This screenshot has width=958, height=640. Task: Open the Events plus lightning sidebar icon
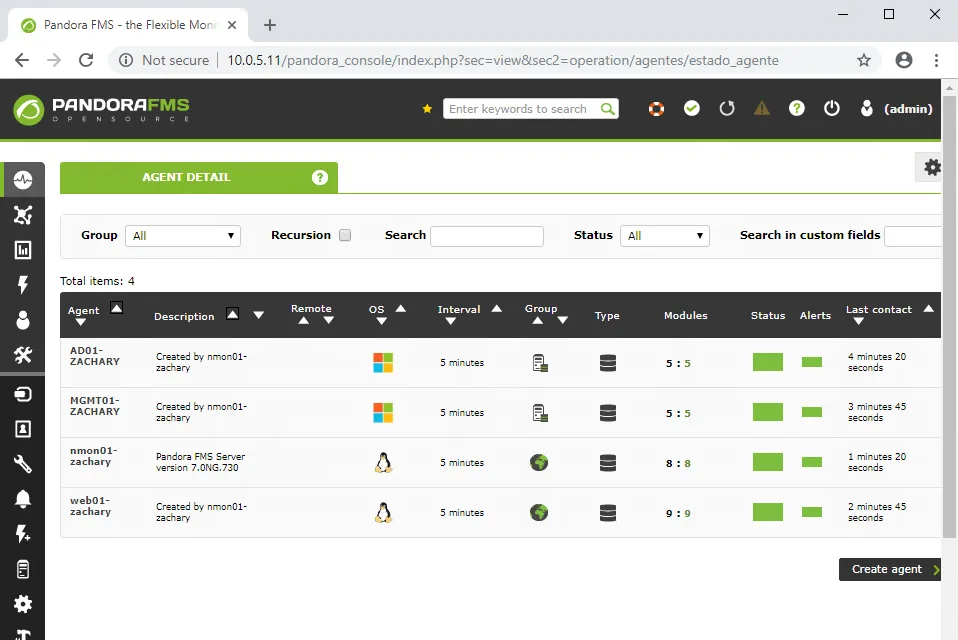tap(23, 534)
